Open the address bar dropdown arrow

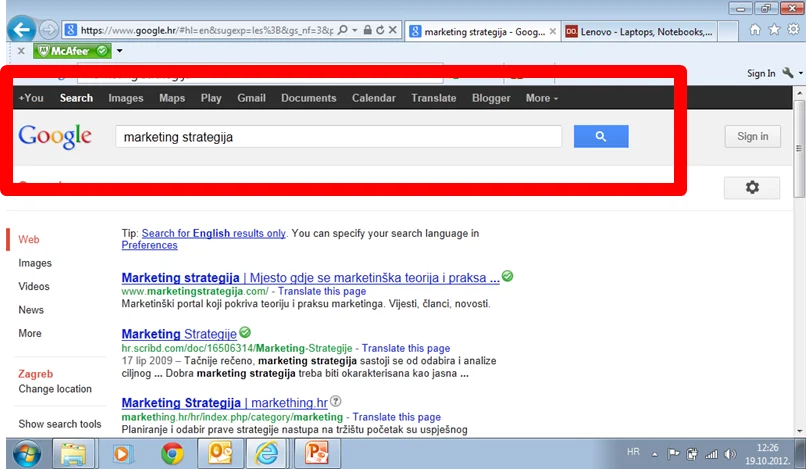[355, 30]
